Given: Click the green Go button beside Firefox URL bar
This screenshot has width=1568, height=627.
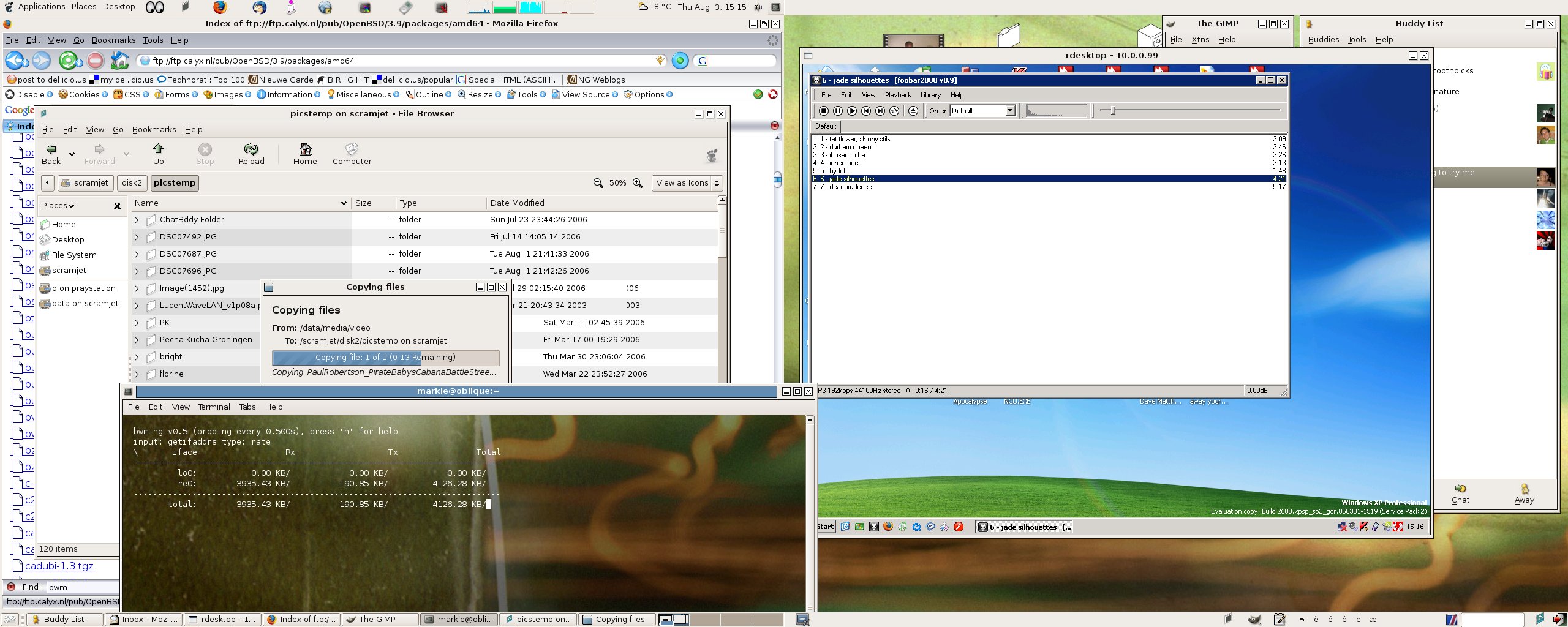Looking at the screenshot, I should pos(680,61).
